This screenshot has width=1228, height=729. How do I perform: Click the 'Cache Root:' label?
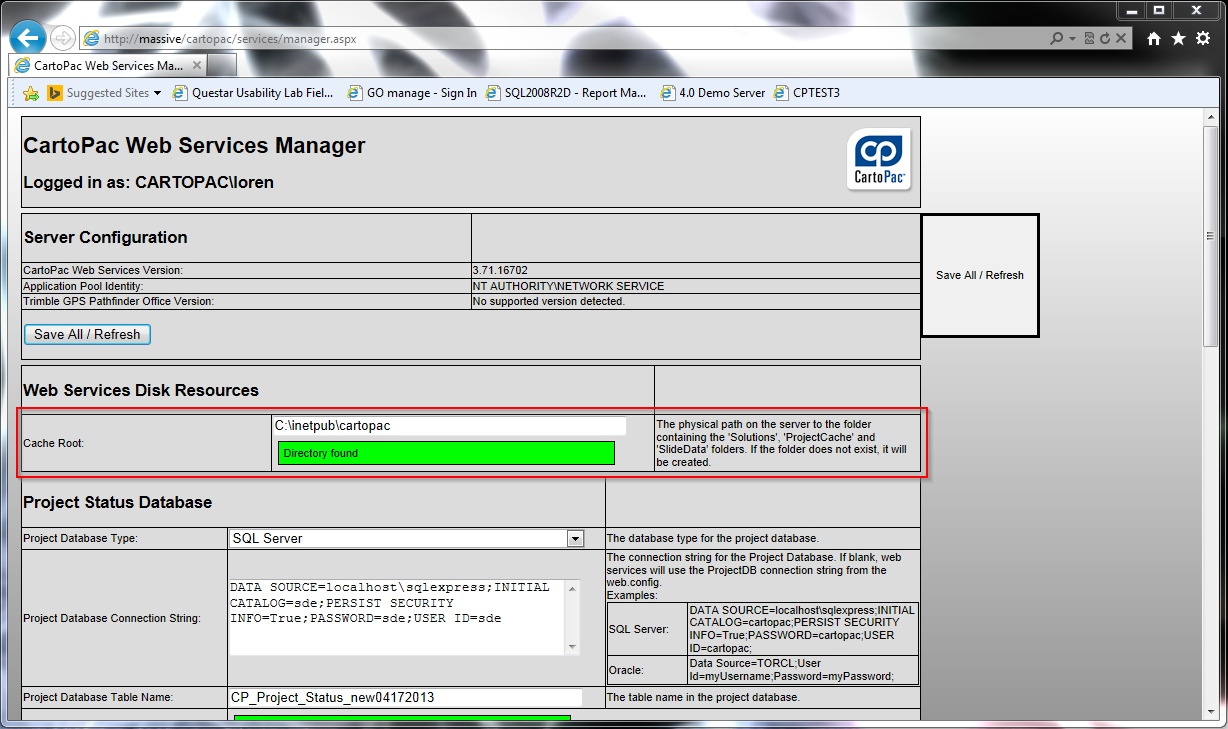(54, 442)
